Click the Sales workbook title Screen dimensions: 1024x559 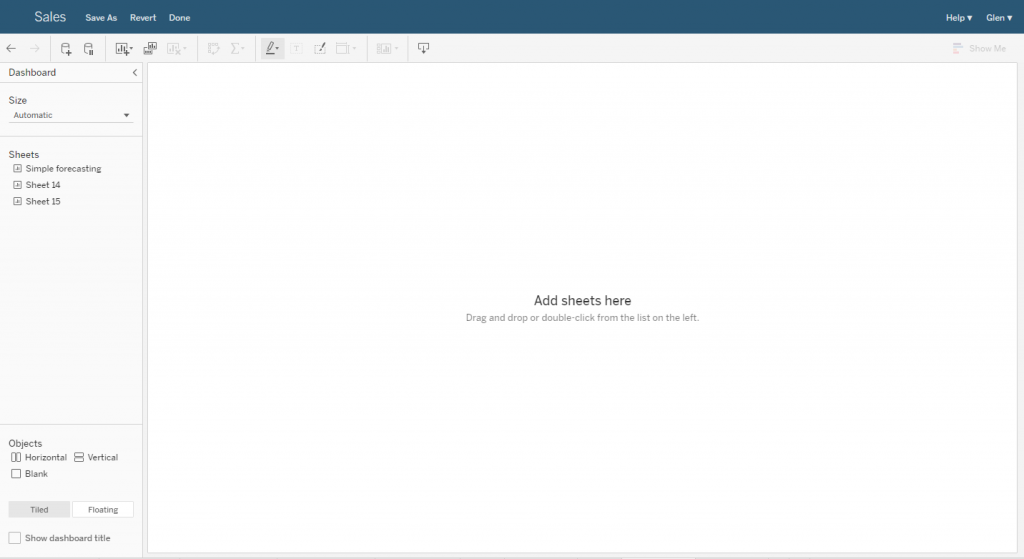(x=50, y=17)
